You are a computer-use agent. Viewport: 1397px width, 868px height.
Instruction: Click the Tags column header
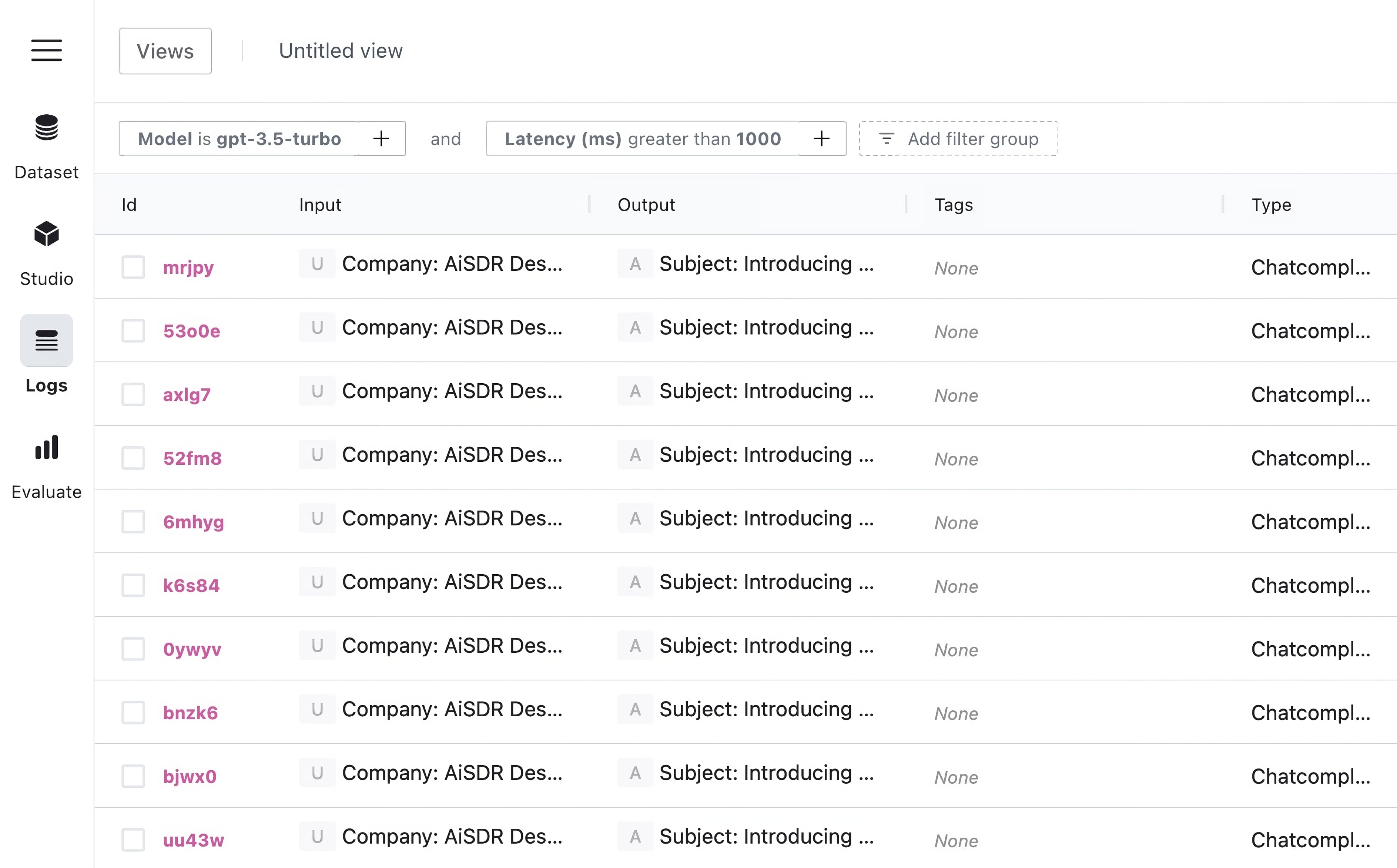(x=953, y=205)
